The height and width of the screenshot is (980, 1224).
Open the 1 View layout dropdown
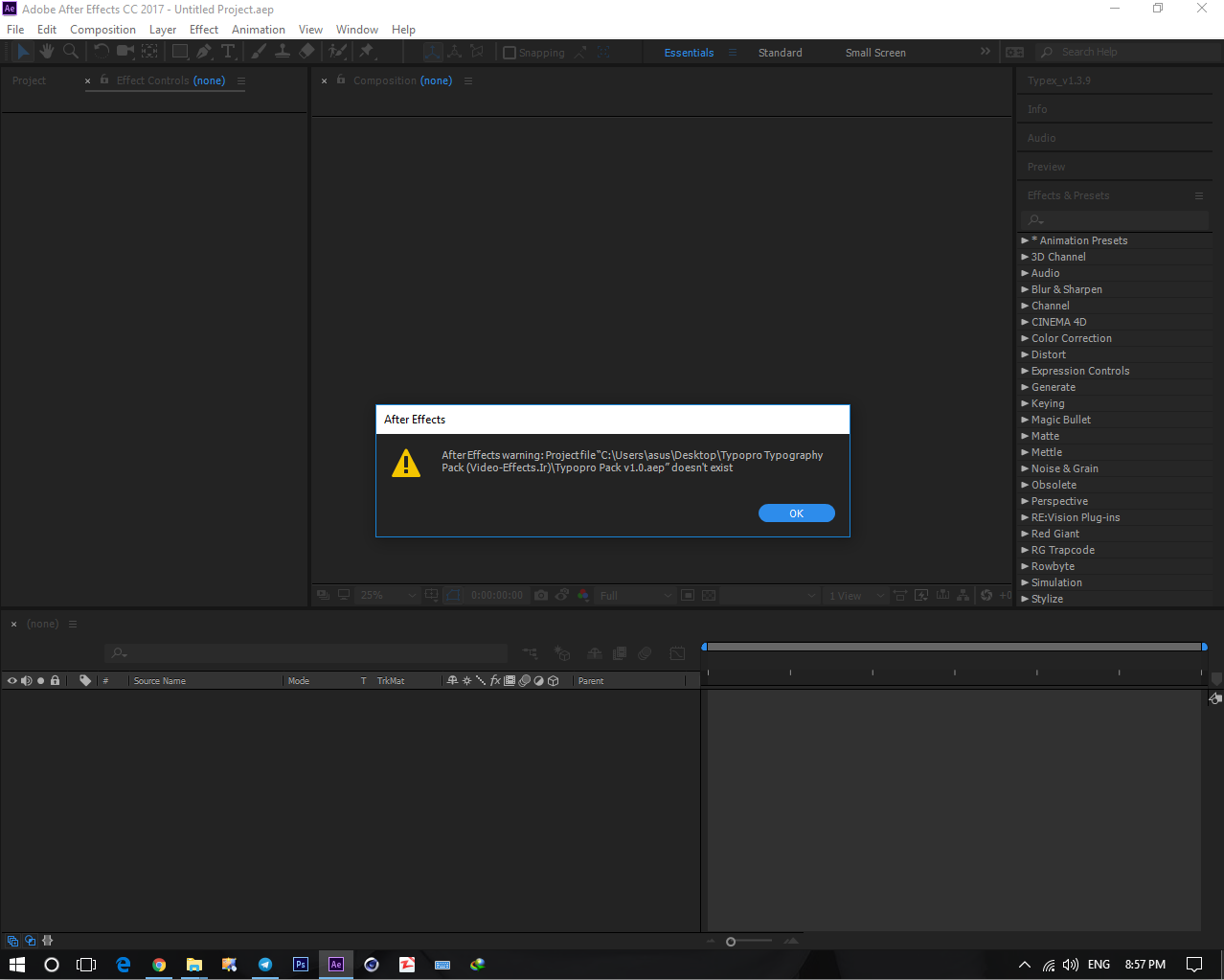(x=854, y=595)
